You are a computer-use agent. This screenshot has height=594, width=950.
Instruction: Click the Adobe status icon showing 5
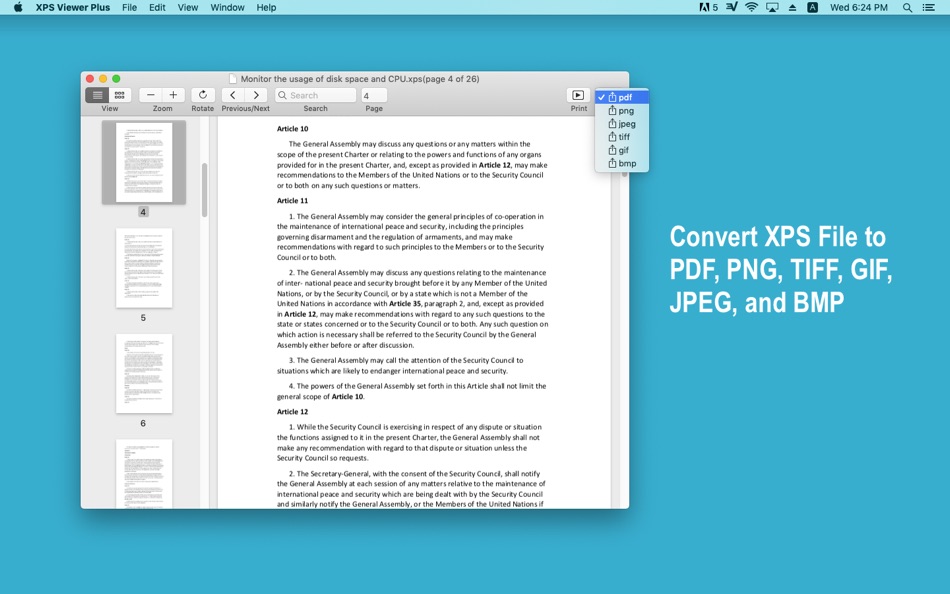point(708,7)
